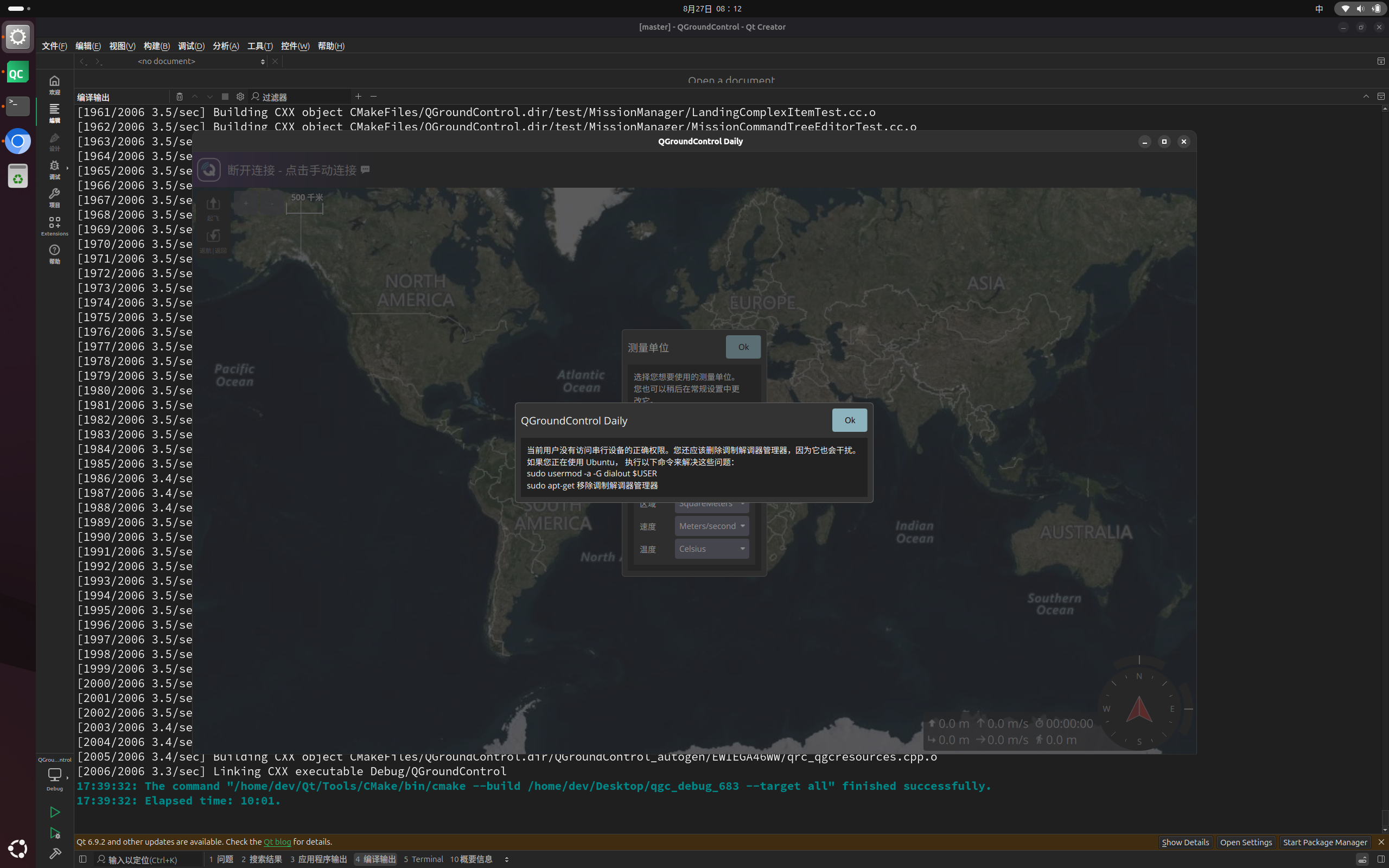
Task: Open the Qt blog link
Action: click(x=277, y=842)
